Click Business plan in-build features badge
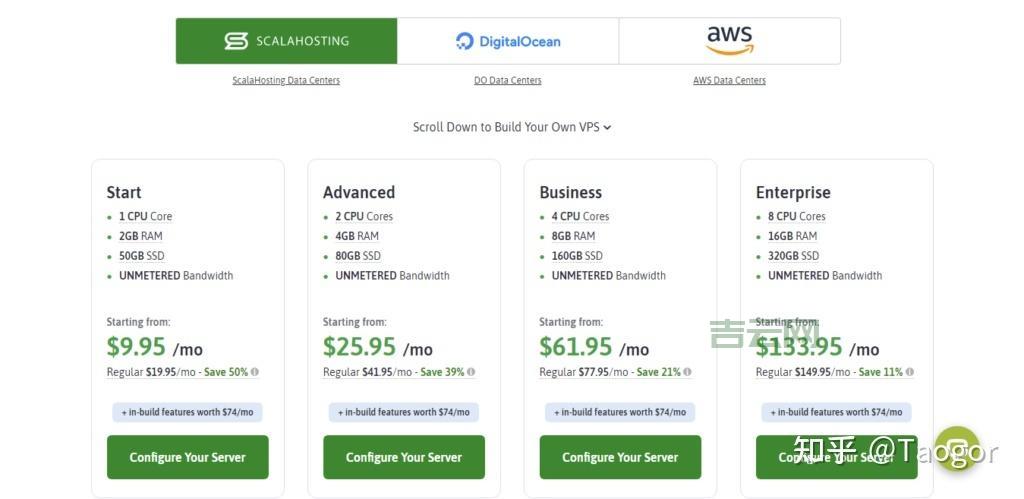Image resolution: width=1024 pixels, height=499 pixels. (620, 412)
